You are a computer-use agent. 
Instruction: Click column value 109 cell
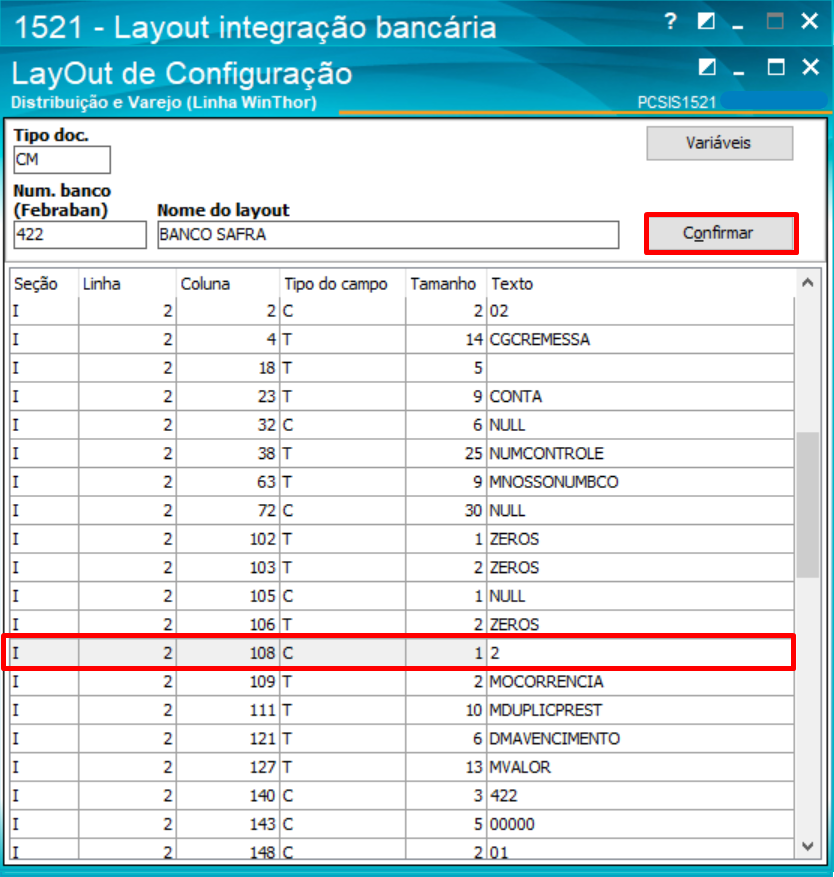point(228,682)
